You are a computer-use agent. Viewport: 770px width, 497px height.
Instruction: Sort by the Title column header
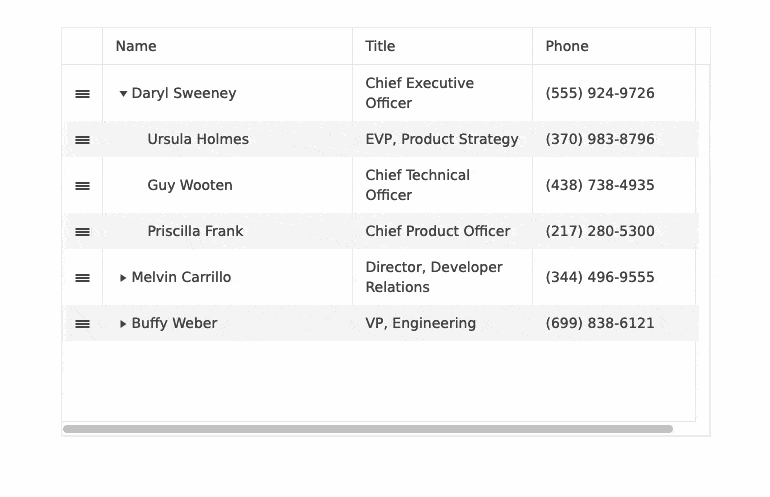(380, 46)
